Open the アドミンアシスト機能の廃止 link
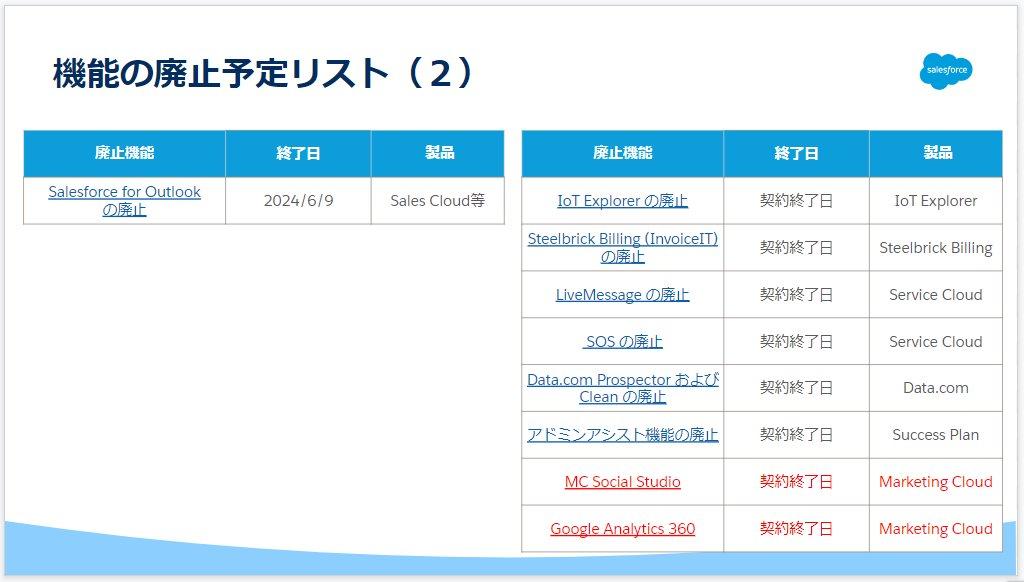 pos(622,435)
